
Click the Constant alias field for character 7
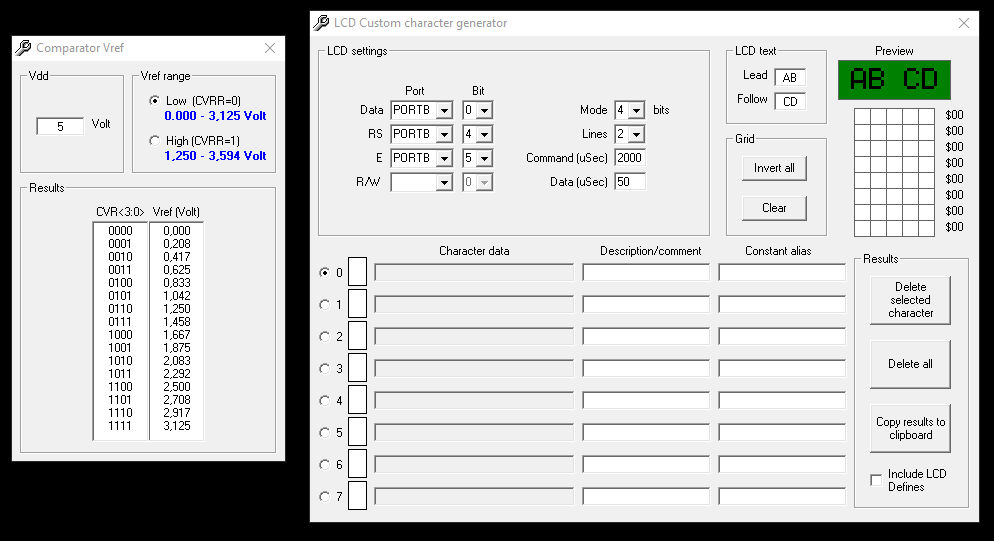click(782, 497)
